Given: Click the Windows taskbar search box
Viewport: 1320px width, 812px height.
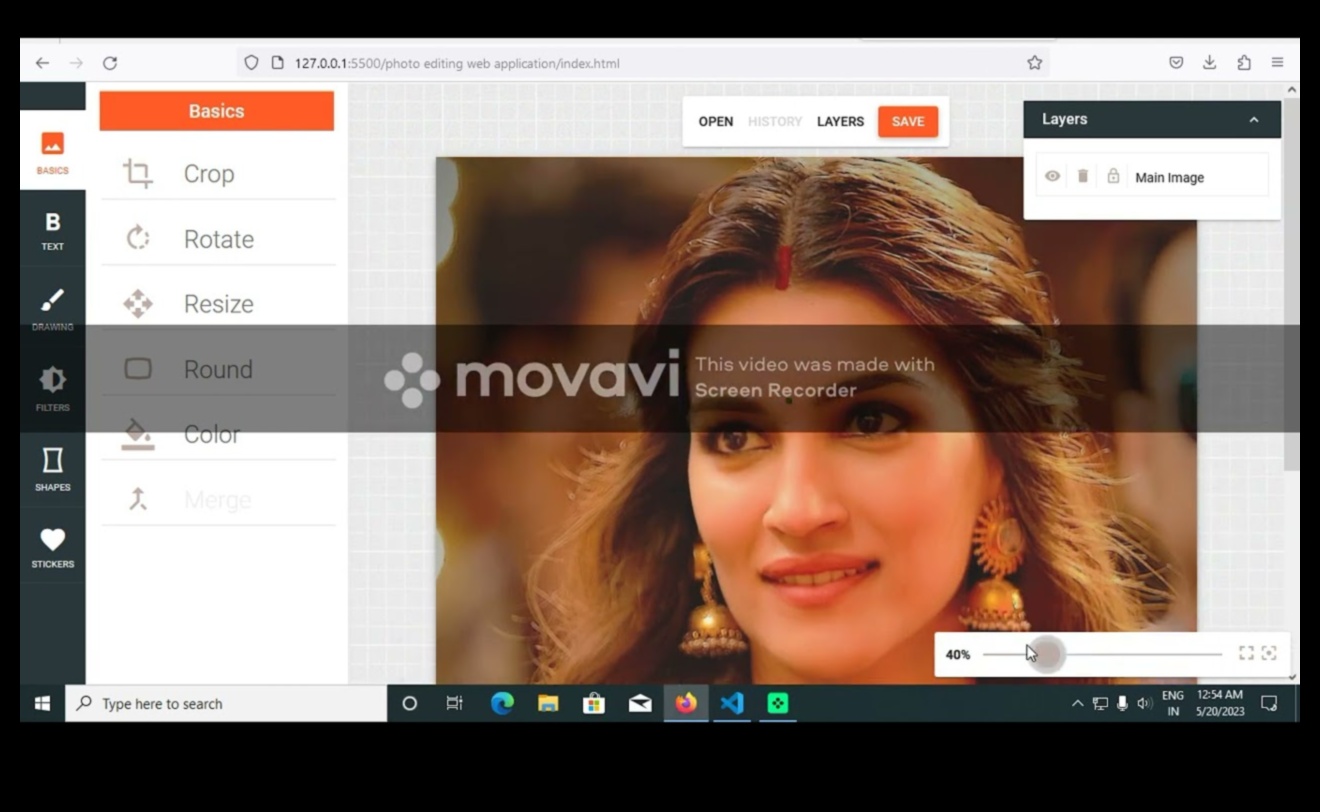Looking at the screenshot, I should [x=227, y=704].
